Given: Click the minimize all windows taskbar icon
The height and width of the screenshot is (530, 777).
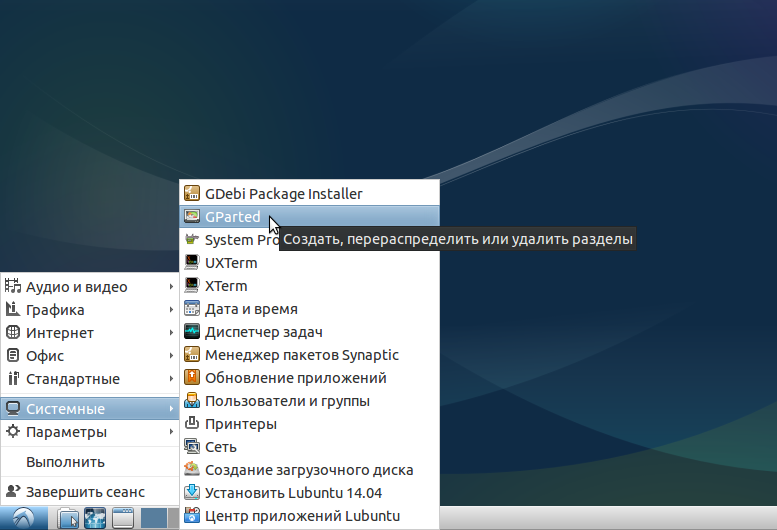Looking at the screenshot, I should (123, 519).
